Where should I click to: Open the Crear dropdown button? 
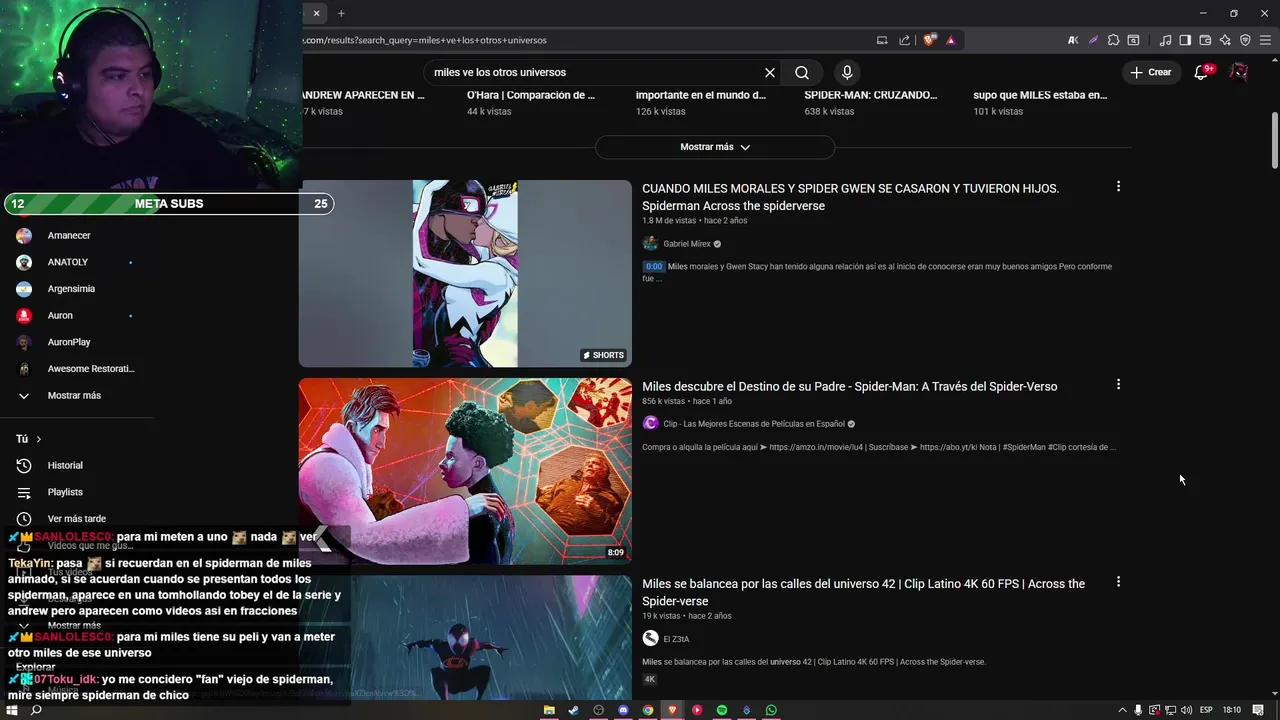click(x=1150, y=72)
